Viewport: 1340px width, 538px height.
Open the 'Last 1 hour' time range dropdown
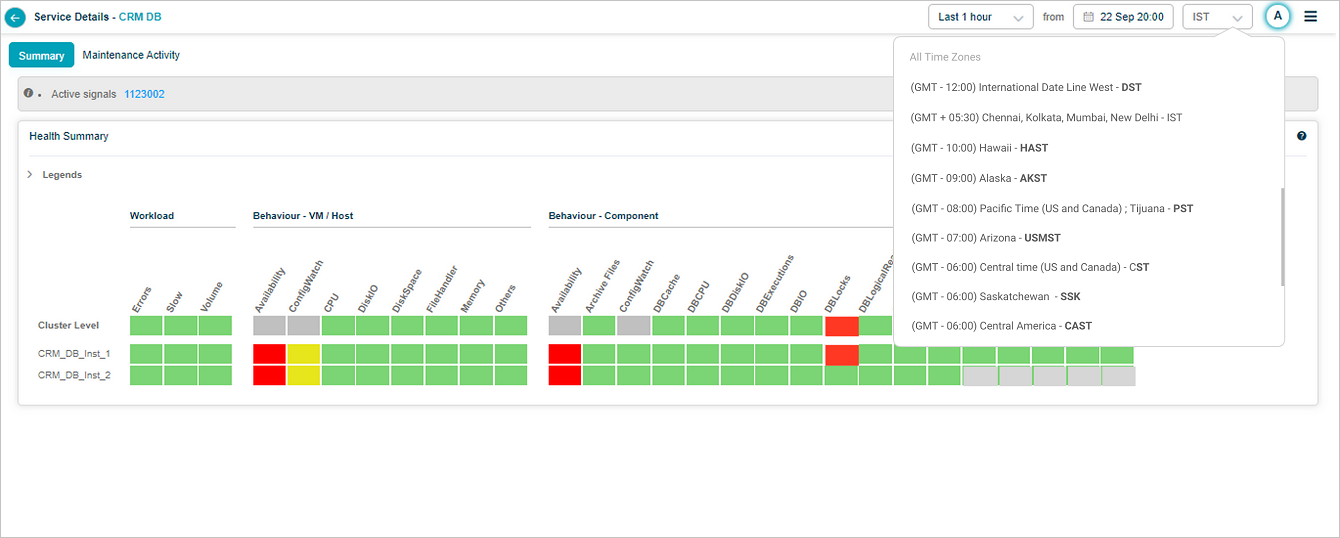tap(979, 17)
